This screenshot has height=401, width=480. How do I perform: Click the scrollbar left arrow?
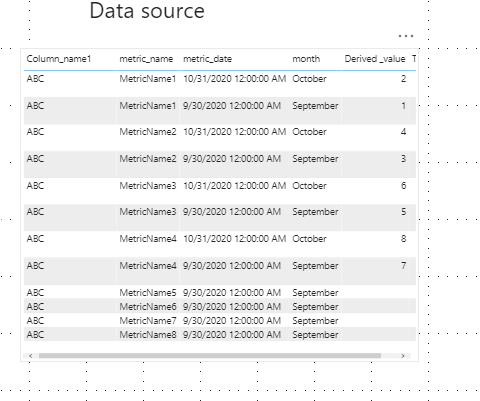(31, 356)
